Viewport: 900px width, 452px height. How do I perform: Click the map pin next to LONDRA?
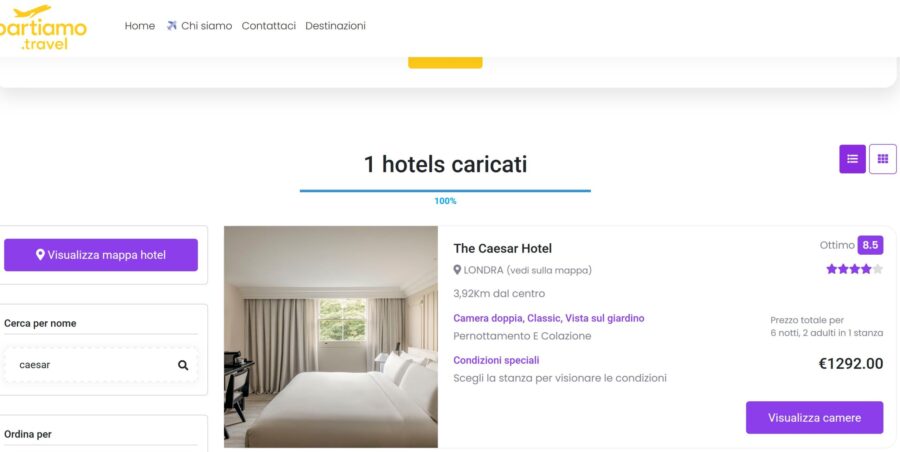(457, 270)
